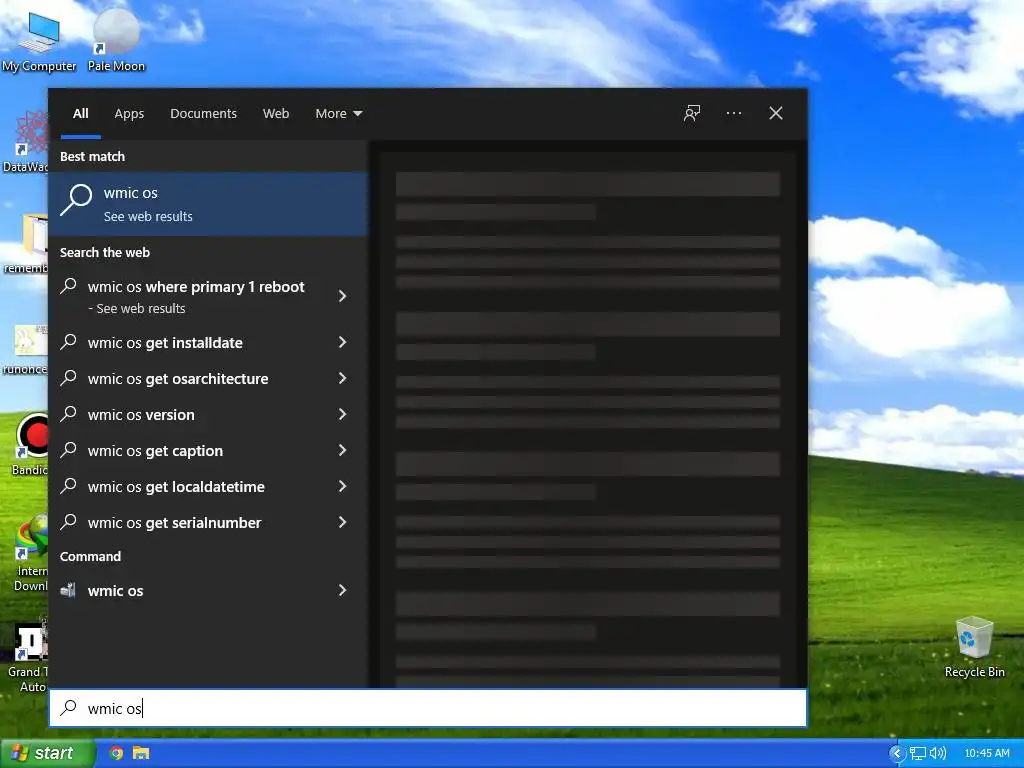Click the feedback person icon in search panel
The width and height of the screenshot is (1024, 768).
[692, 113]
